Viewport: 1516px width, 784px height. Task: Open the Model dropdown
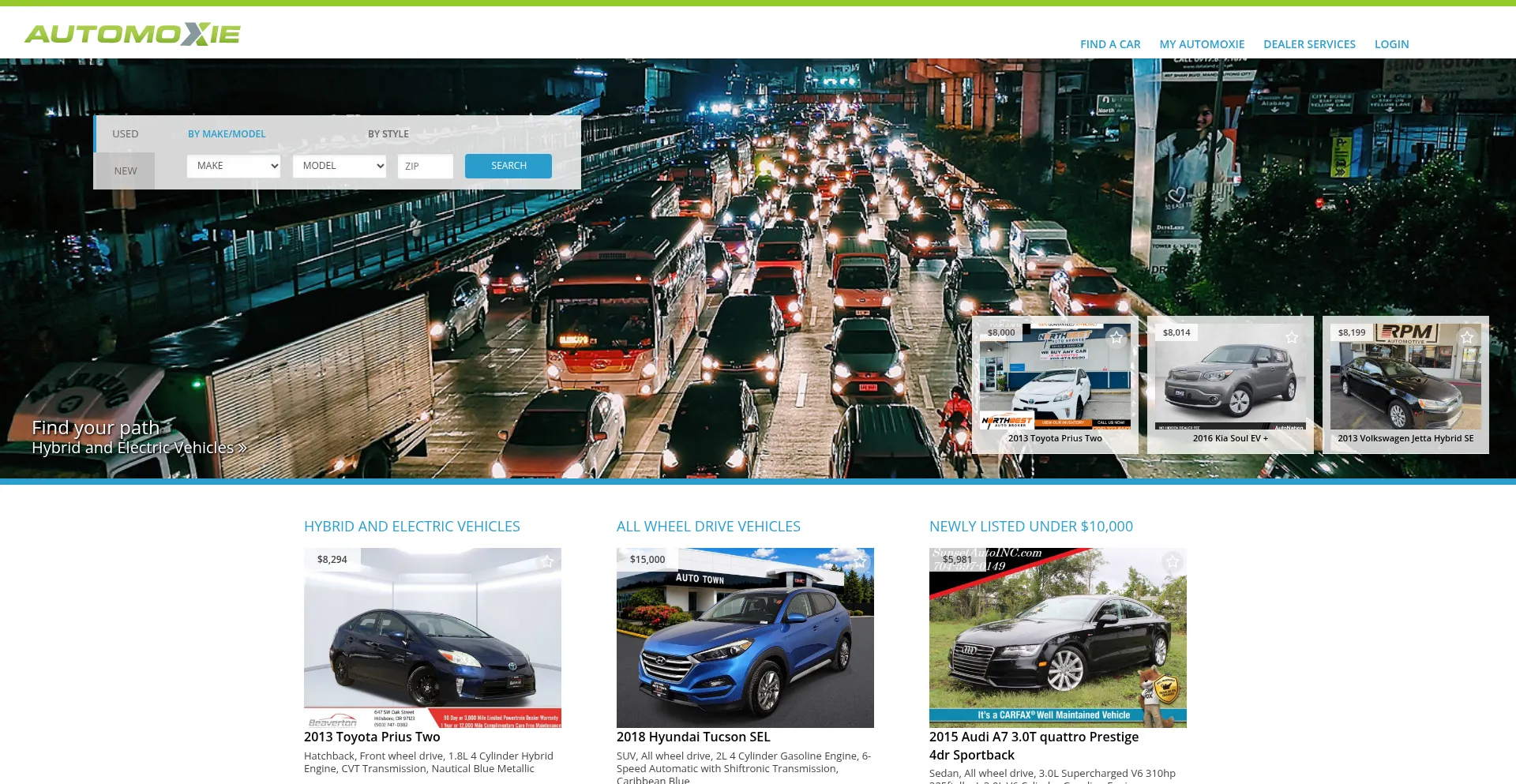(340, 166)
